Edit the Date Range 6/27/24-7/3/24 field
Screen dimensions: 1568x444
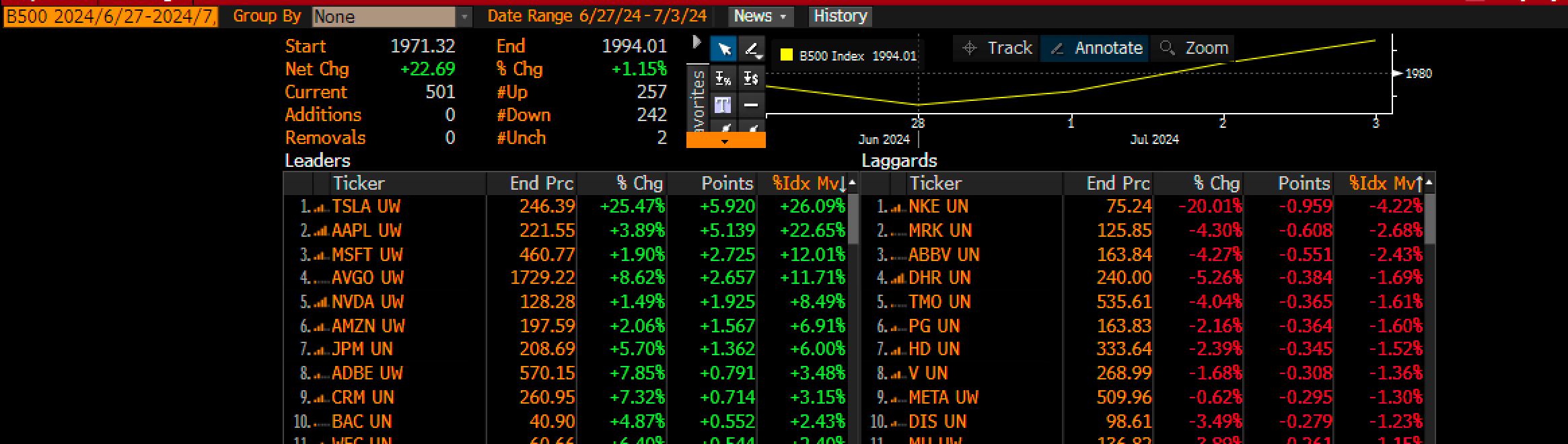(x=643, y=16)
